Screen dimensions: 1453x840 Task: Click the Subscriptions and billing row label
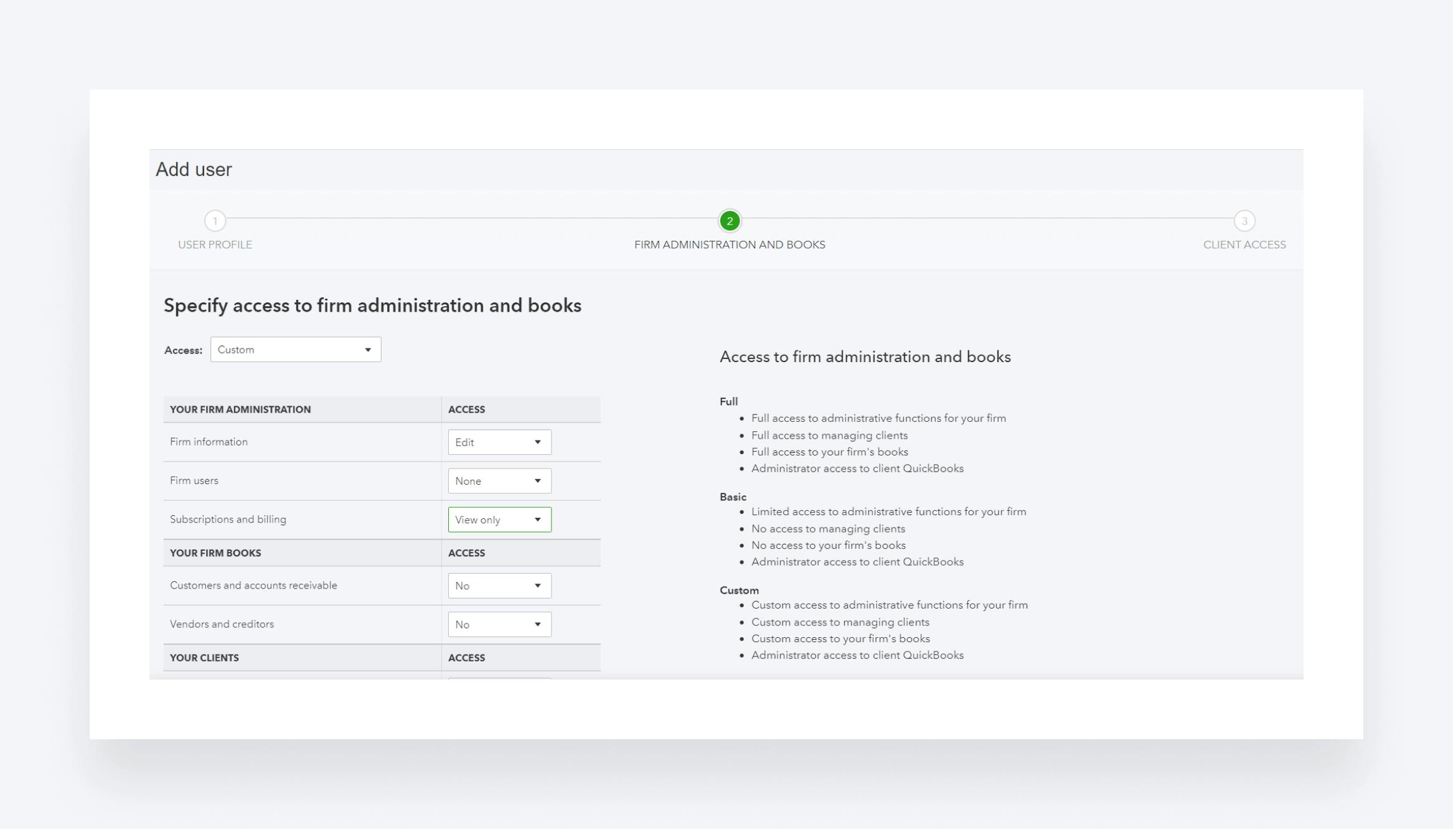228,519
